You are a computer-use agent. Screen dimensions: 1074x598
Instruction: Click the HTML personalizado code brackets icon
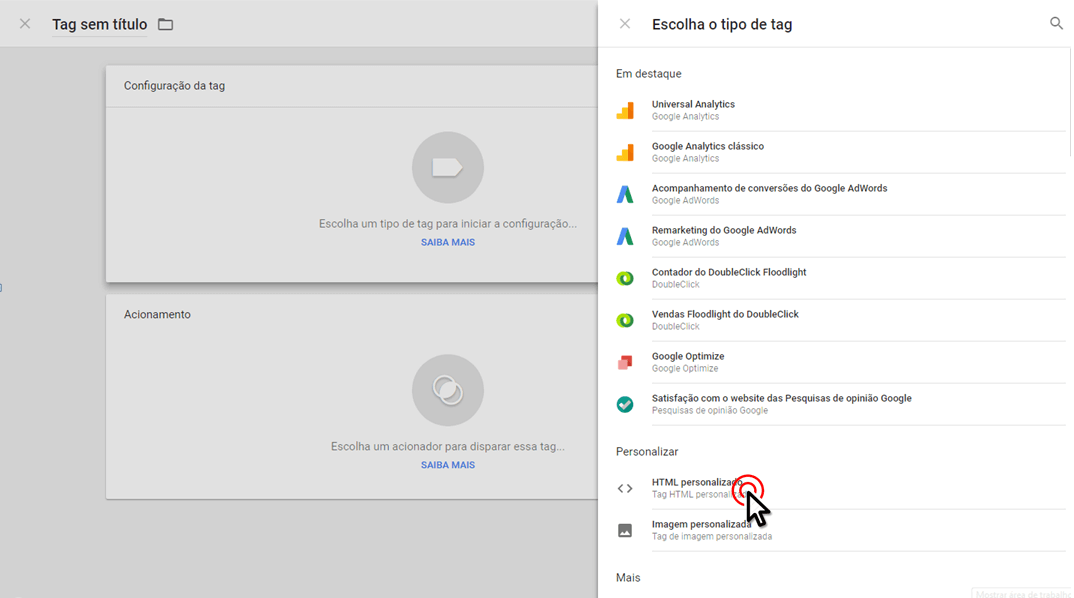625,488
